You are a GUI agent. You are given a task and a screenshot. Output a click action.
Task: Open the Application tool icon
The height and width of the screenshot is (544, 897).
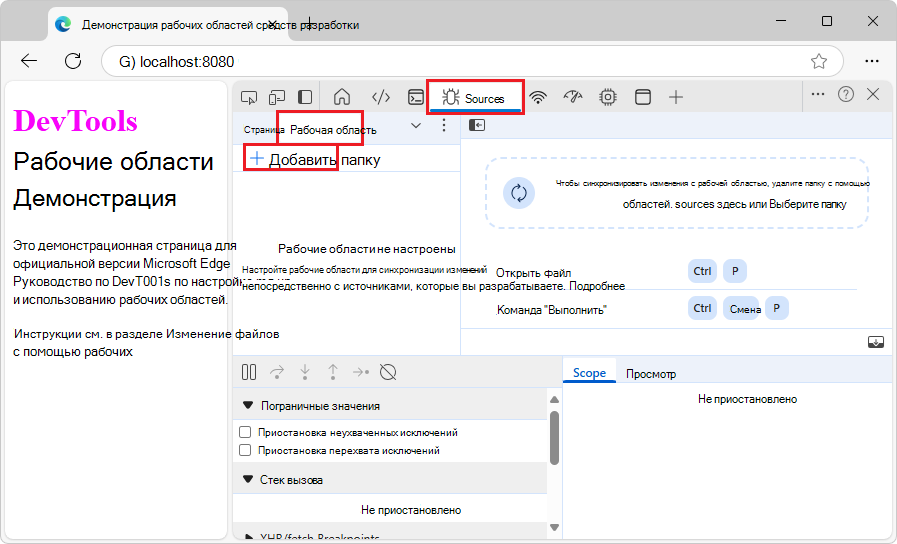point(642,97)
